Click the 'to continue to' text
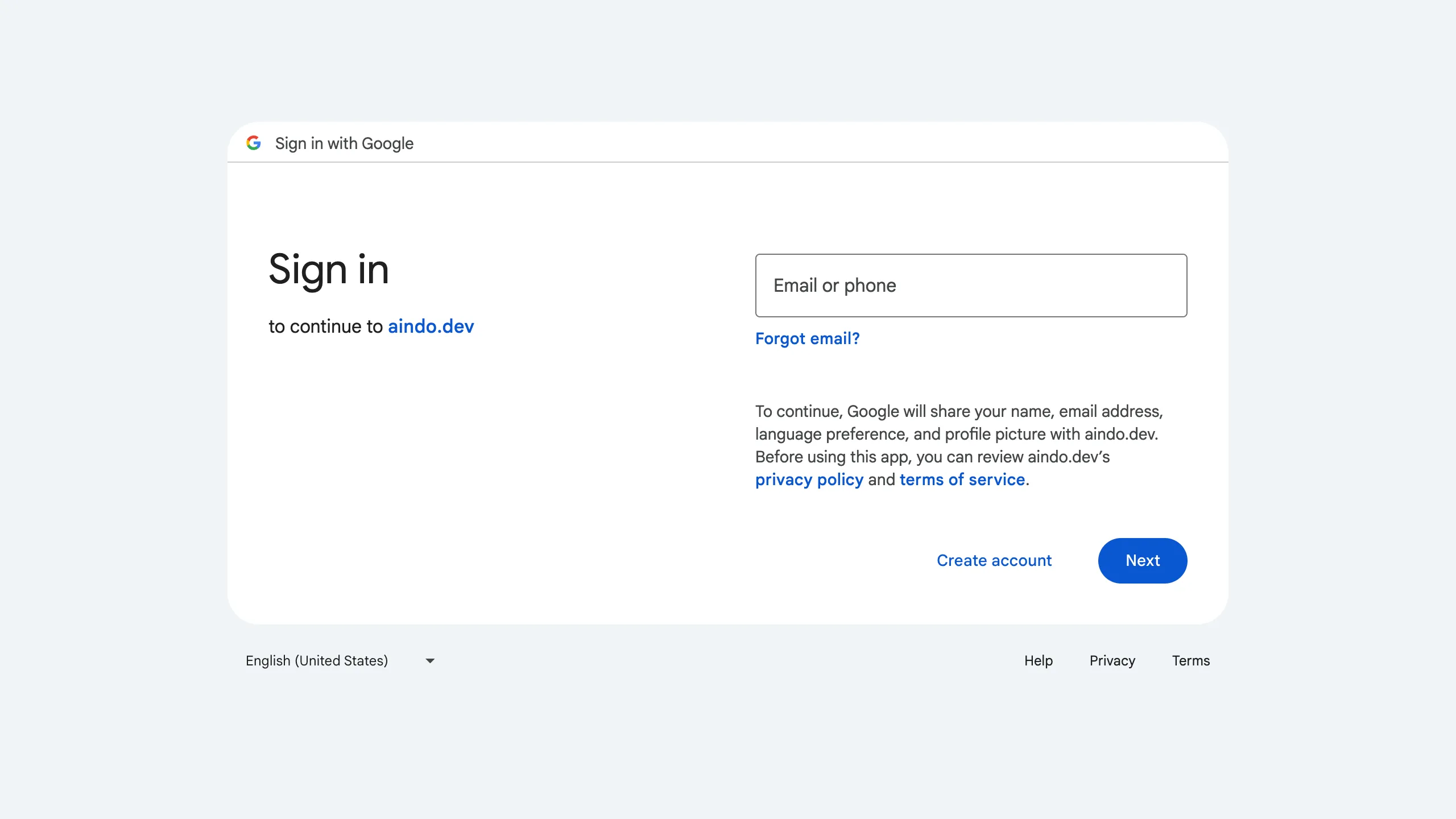Viewport: 1456px width, 819px height. pos(325,326)
